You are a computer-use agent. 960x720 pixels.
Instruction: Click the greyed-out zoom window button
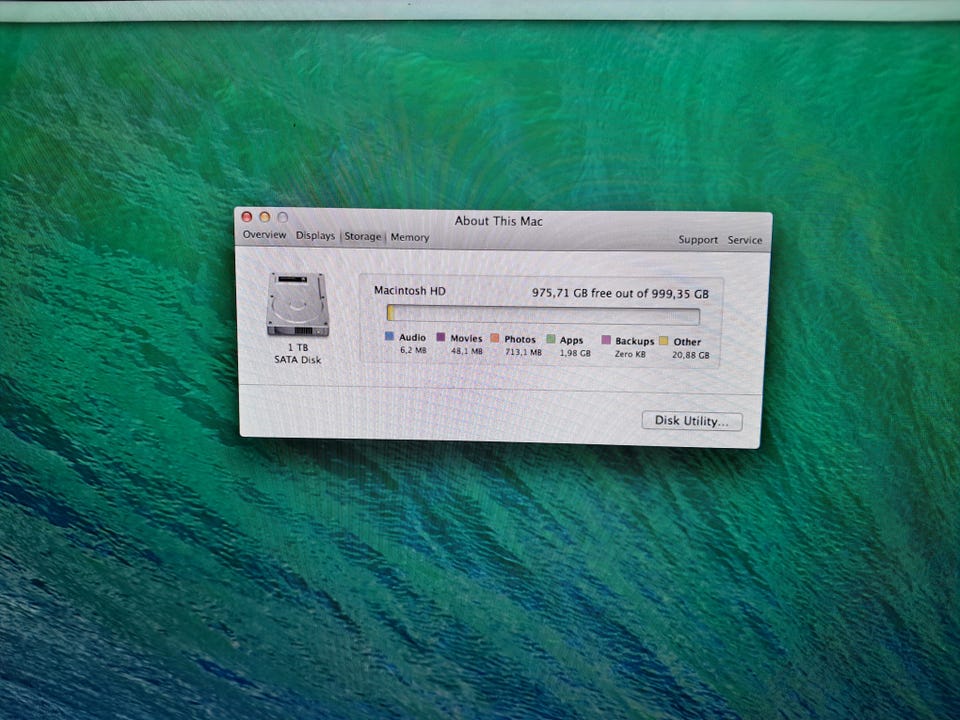282,217
